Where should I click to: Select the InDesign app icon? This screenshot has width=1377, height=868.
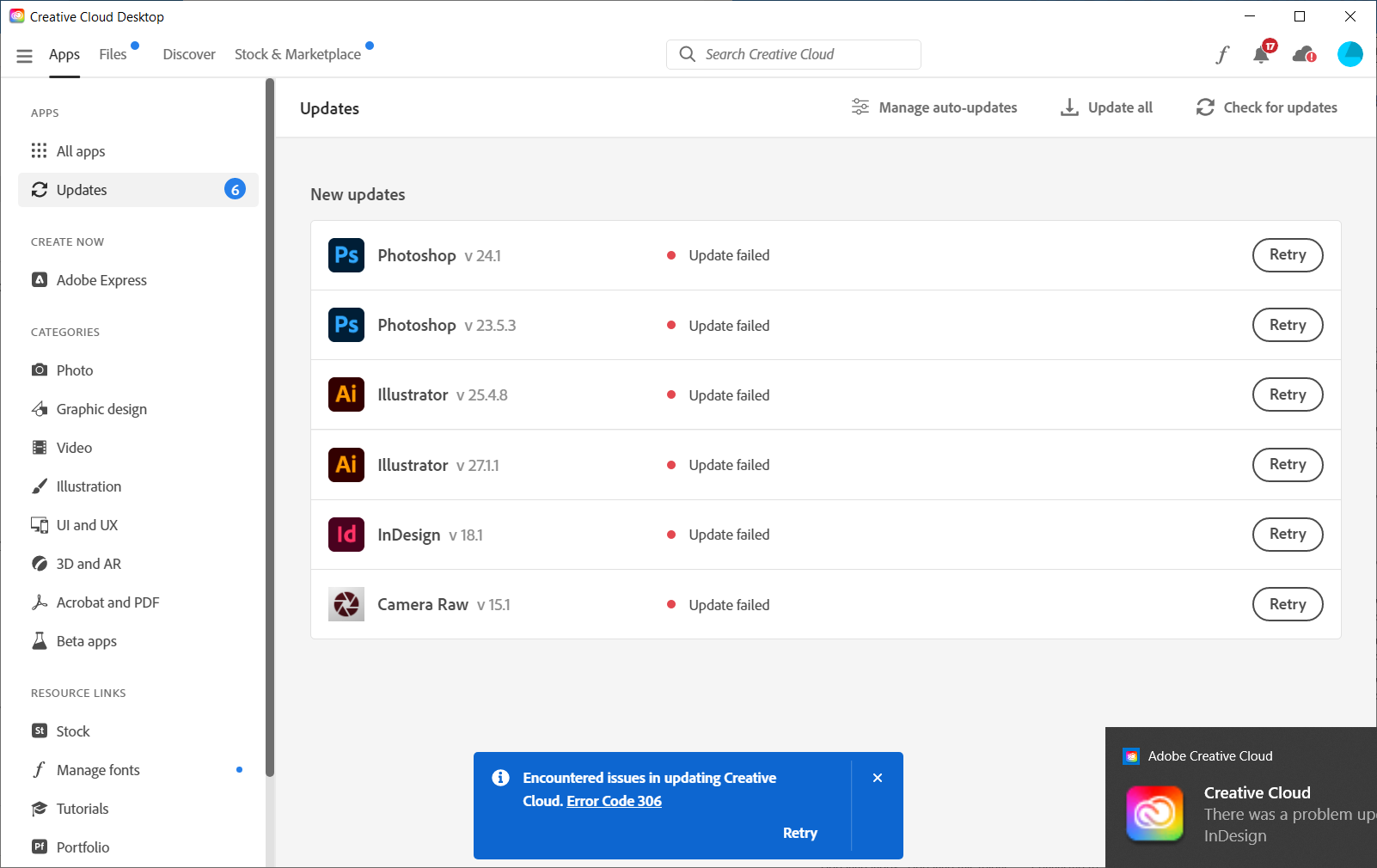346,535
